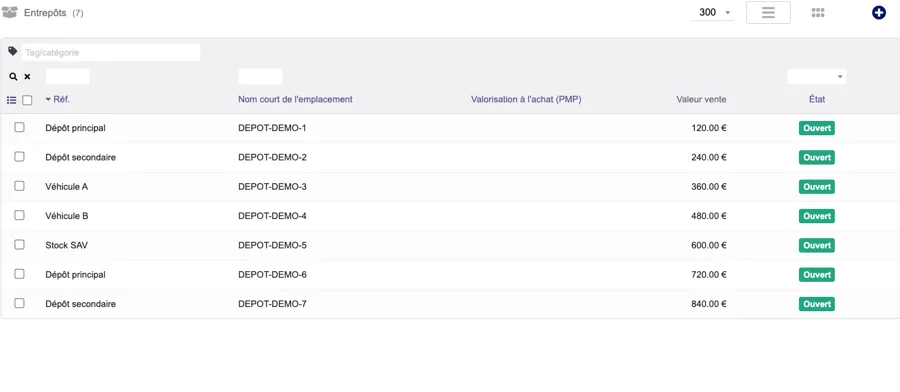Select the Véhicule A row checkbox
The width and height of the screenshot is (900, 392).
20,186
